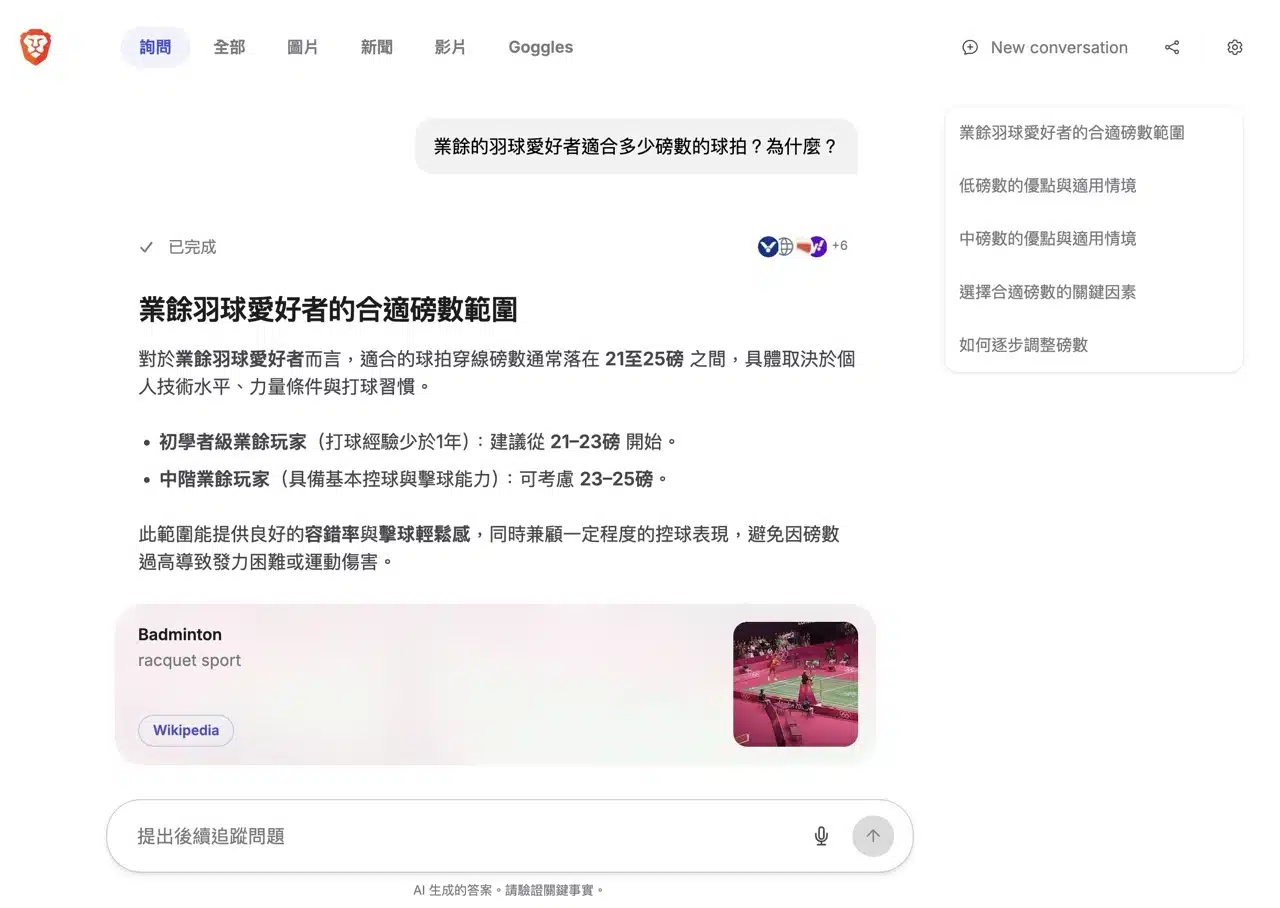Expand the +6 additional sources
The height and width of the screenshot is (908, 1280).
pyautogui.click(x=839, y=246)
